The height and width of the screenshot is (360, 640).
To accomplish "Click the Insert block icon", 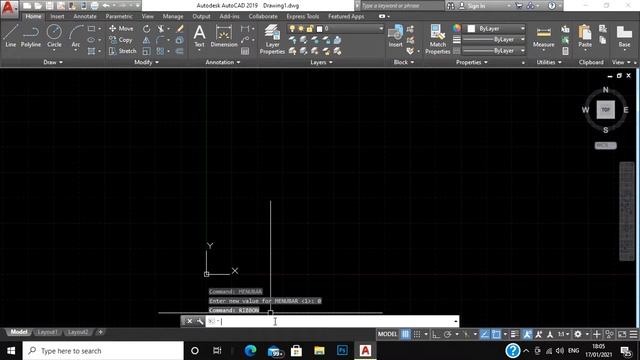I will coord(395,36).
